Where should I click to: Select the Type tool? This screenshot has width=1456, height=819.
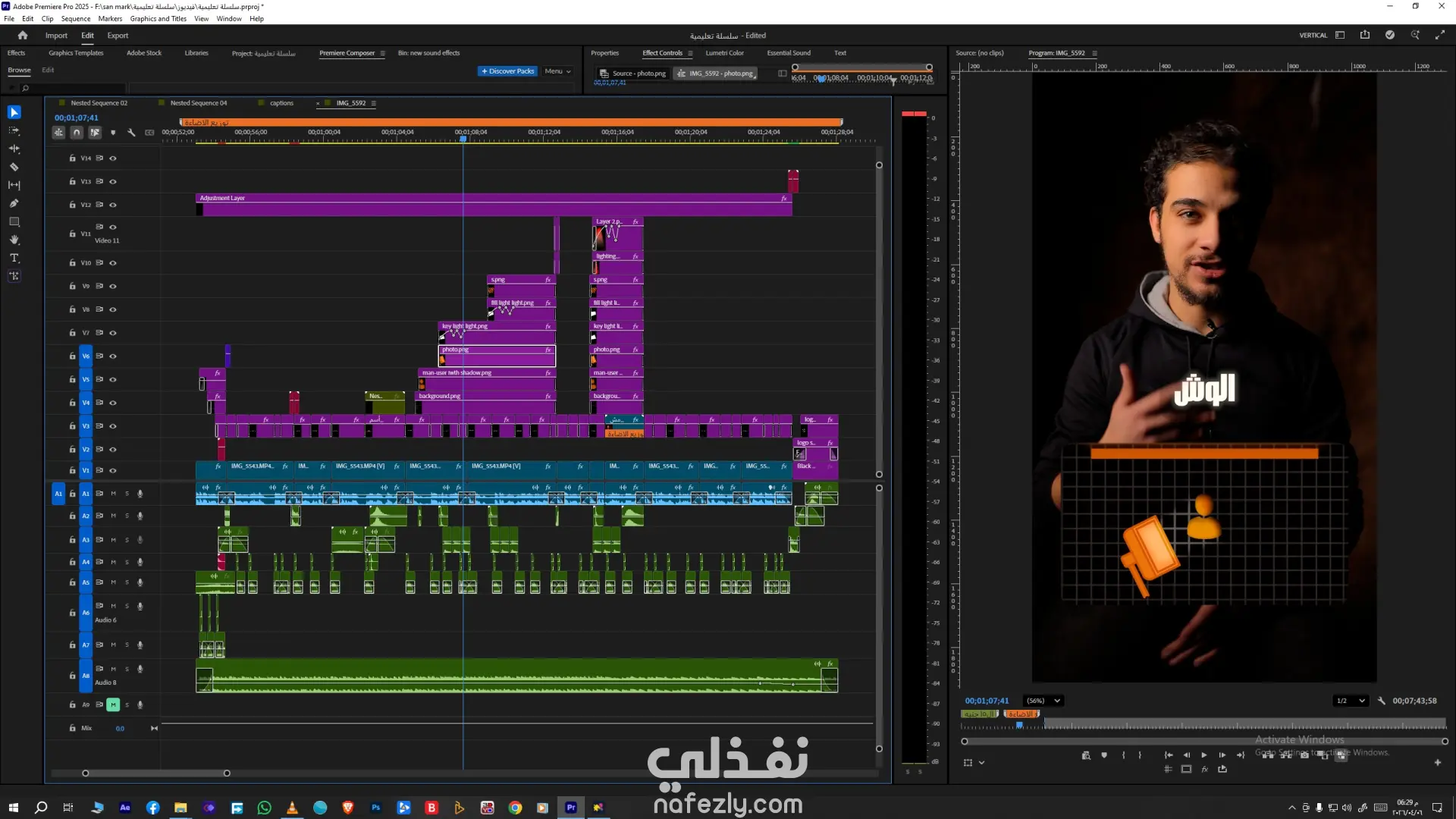click(14, 258)
